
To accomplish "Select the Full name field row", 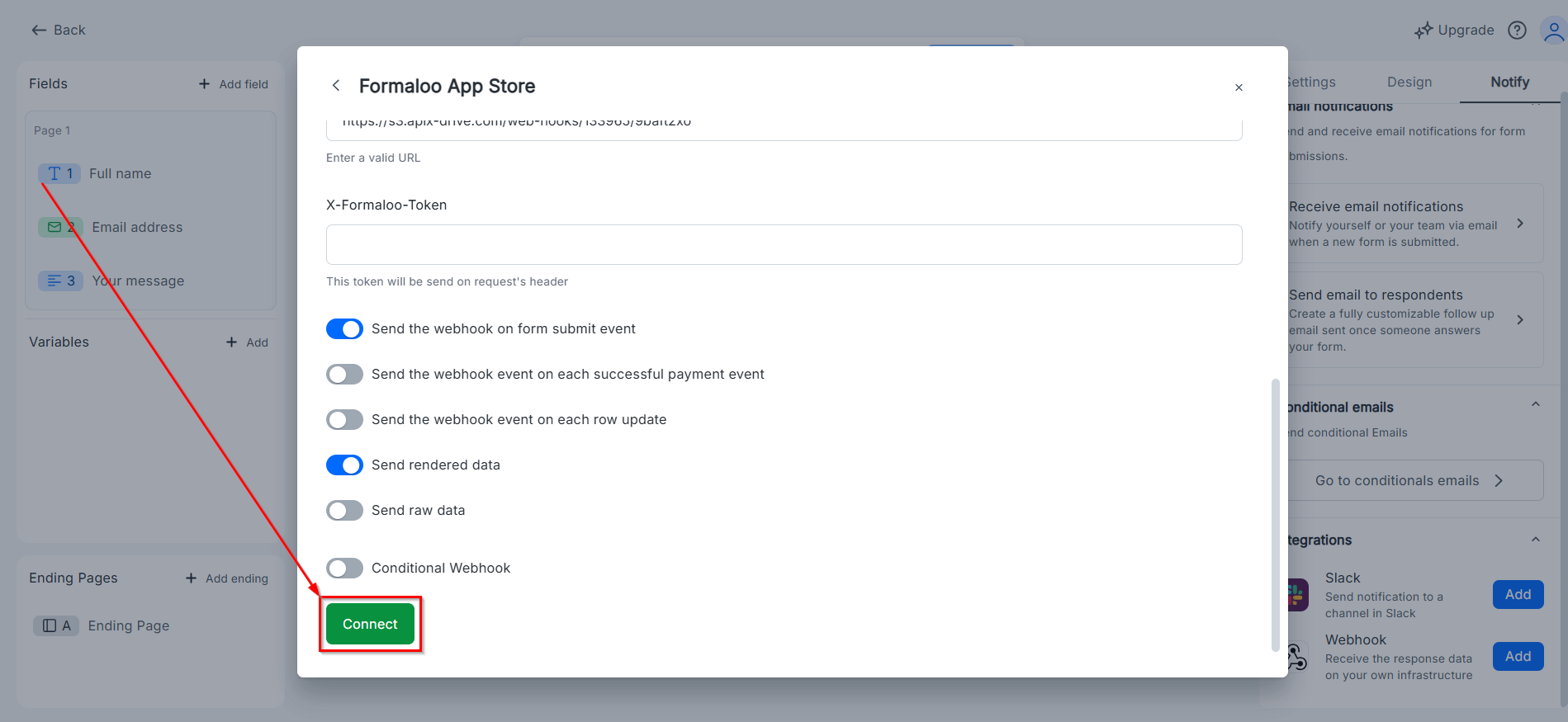I will pos(150,173).
